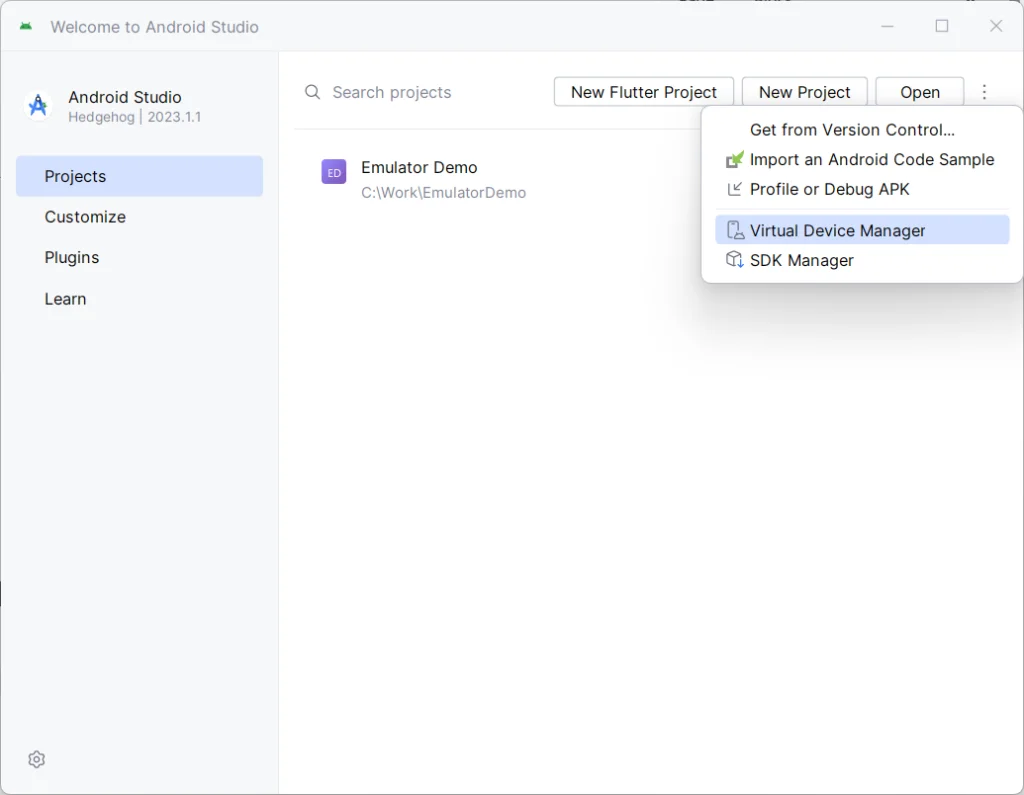Close the Welcome to Android Studio window

click(996, 26)
